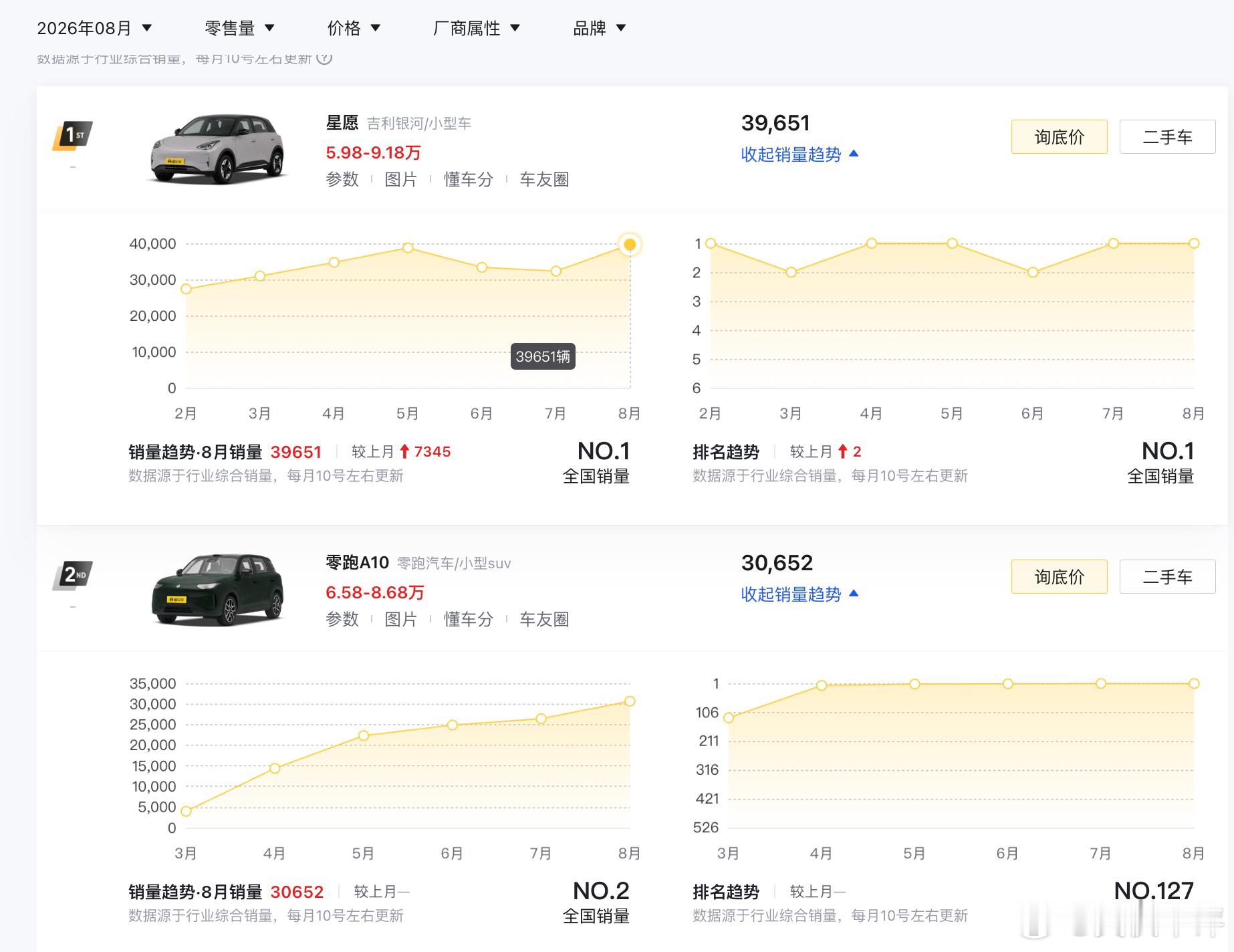Click the 39,651 sales figure
This screenshot has height=952, width=1234.
click(x=775, y=123)
